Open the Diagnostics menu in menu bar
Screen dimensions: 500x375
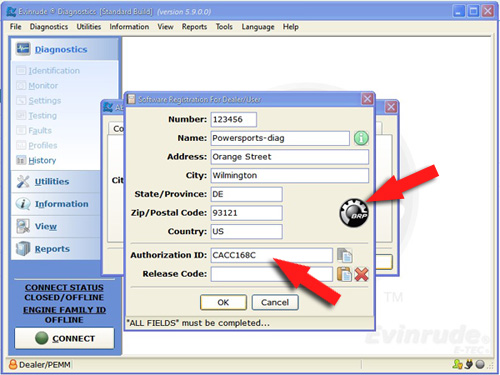pyautogui.click(x=49, y=27)
